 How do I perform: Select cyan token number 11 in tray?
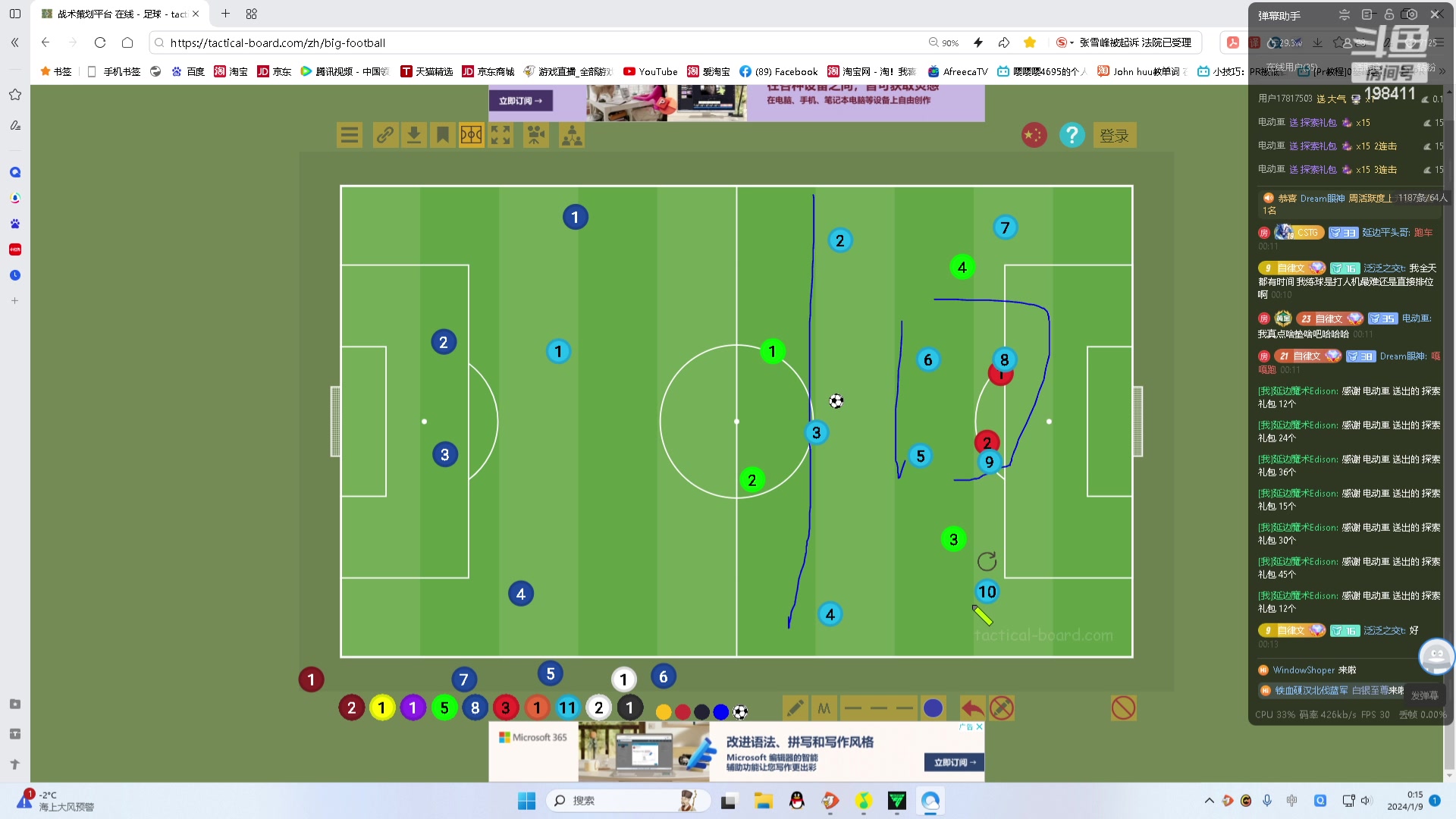tap(568, 708)
